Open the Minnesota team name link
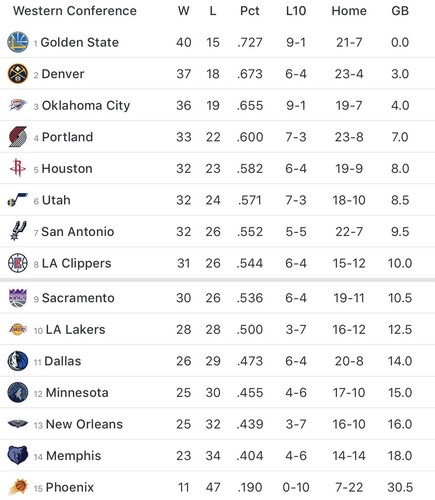 coord(77,393)
